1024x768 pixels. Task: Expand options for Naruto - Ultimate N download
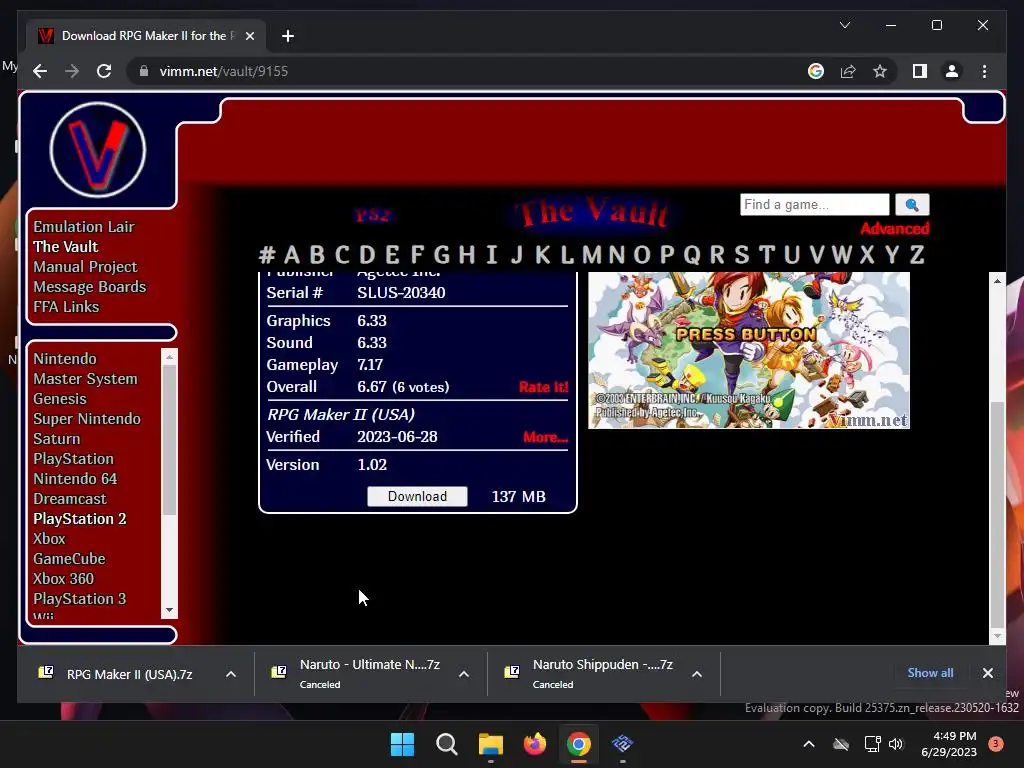click(464, 674)
